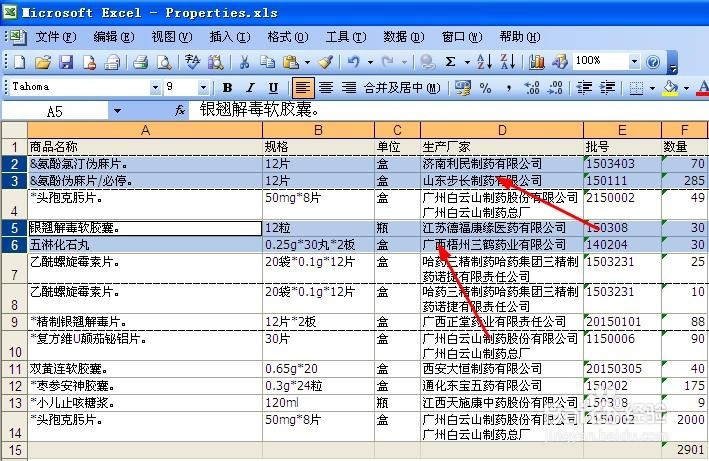Screen dimensions: 709x461
Task: Open the 窗口(W) menu
Action: click(x=462, y=37)
